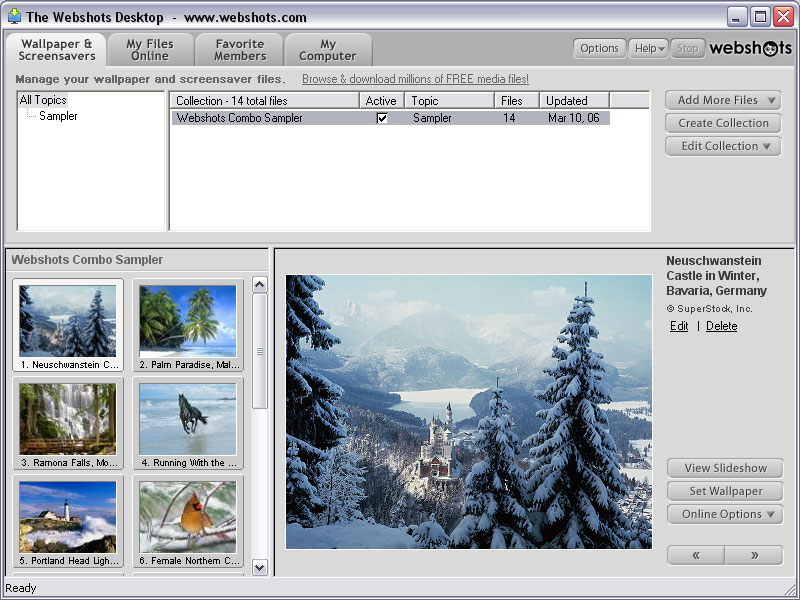800x600 pixels.
Task: Select Sampler topic in the tree
Action: pyautogui.click(x=58, y=116)
